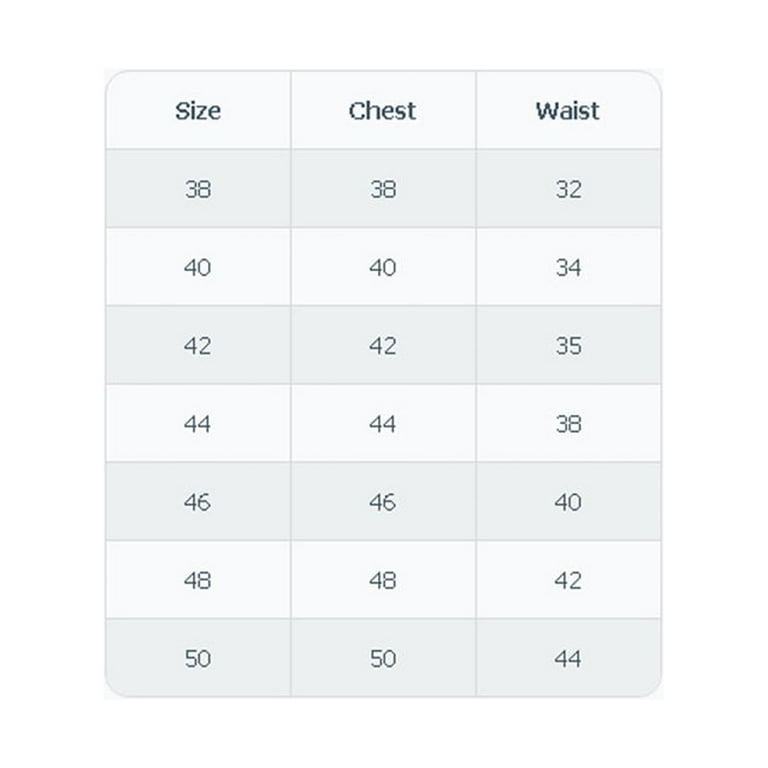Click chest value 50 cell
This screenshot has height=768, width=768.
coord(383,658)
